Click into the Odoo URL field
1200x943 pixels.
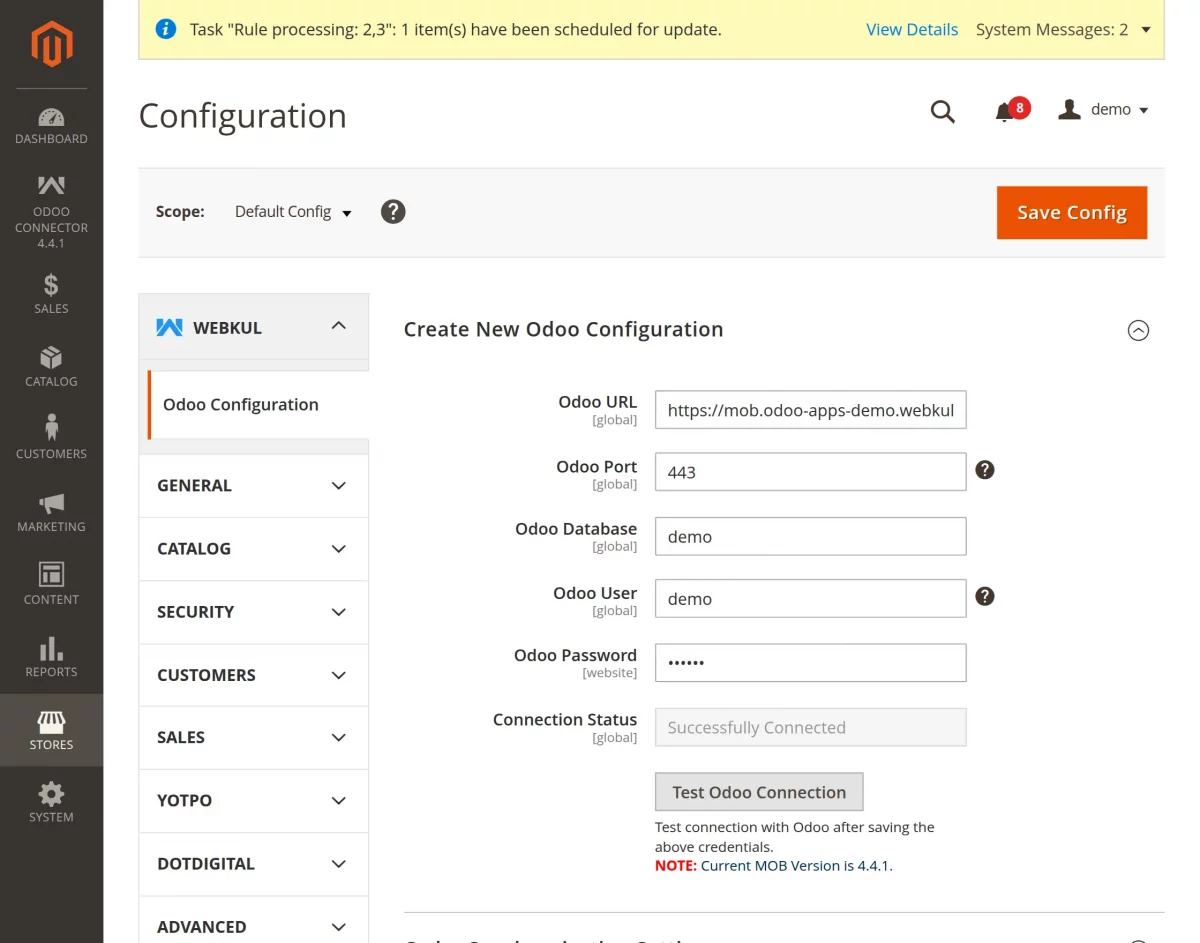[811, 410]
